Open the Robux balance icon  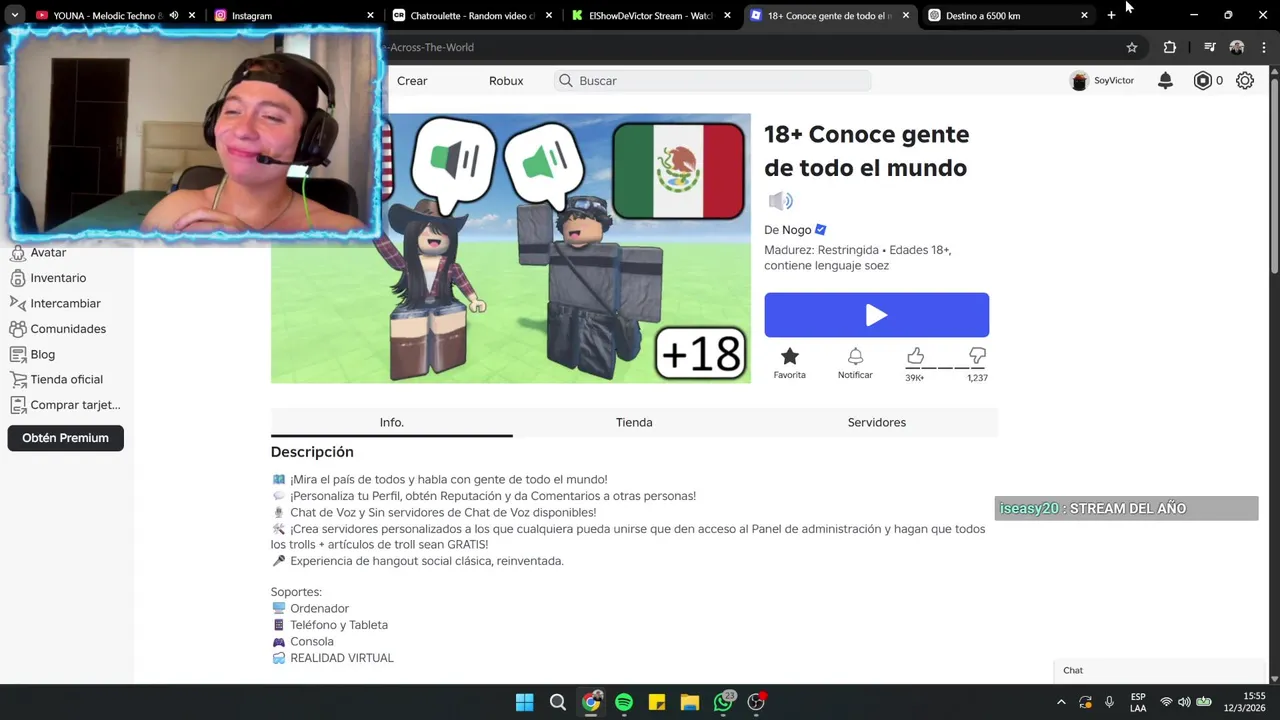pos(1202,81)
